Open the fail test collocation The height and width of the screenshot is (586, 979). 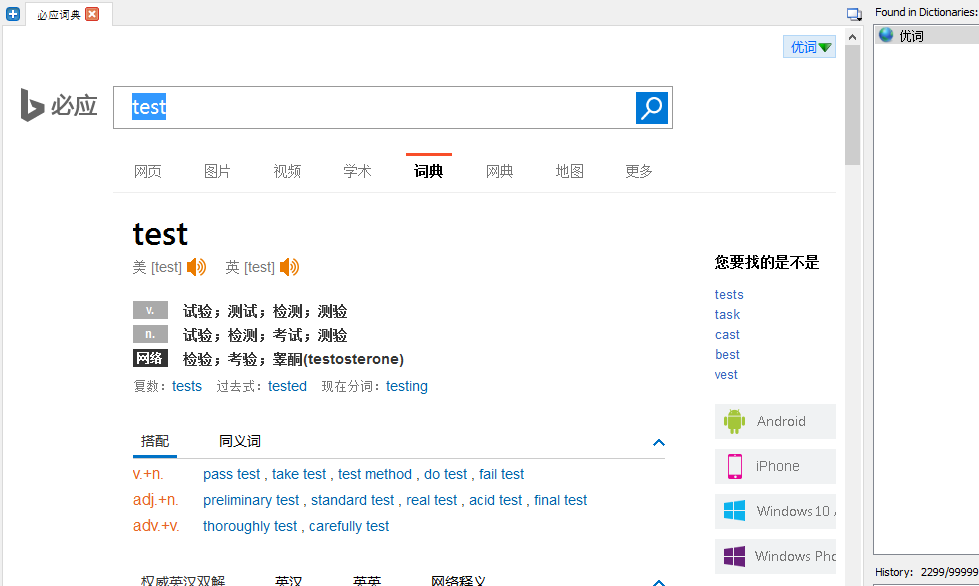501,474
